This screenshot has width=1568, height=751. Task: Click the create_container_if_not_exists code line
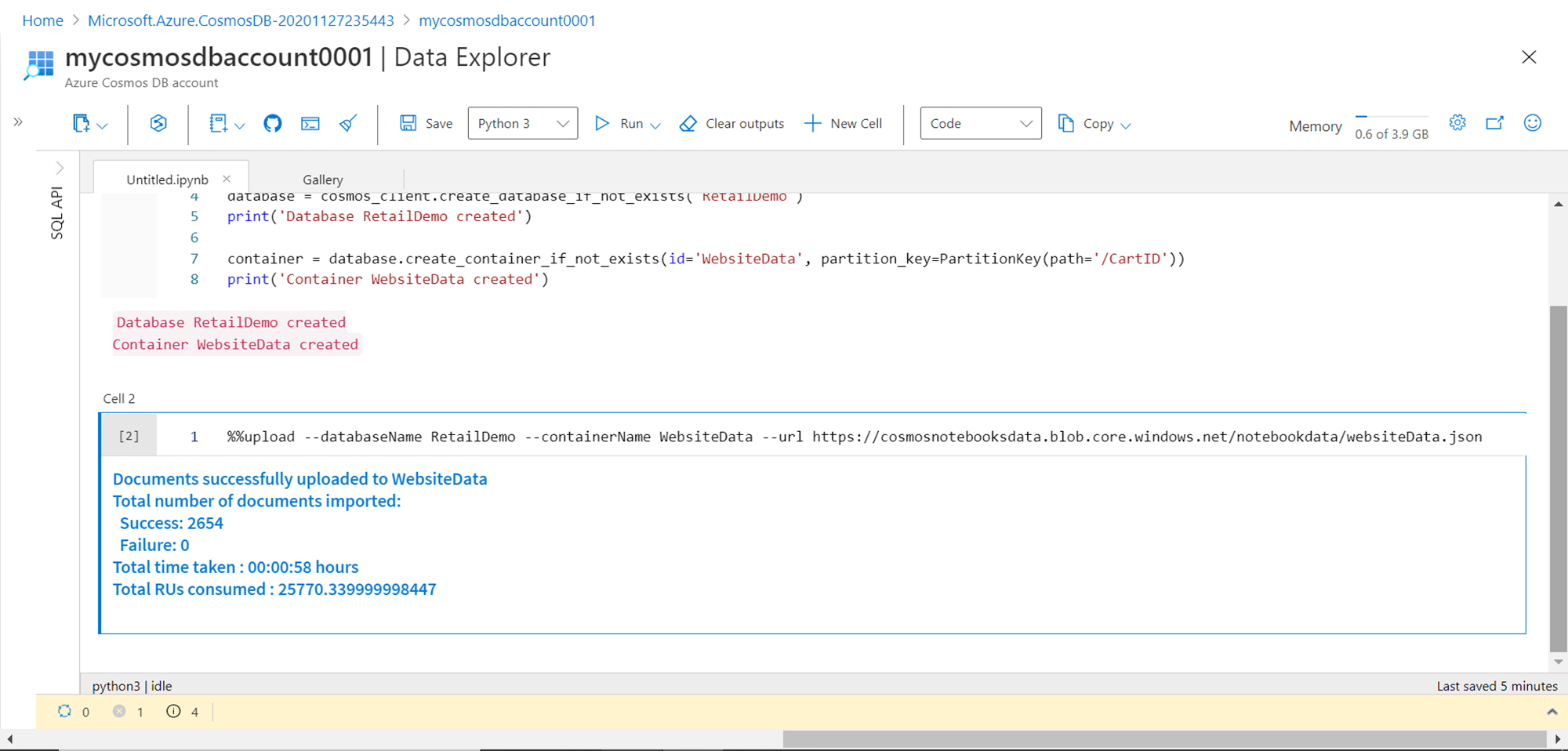point(706,259)
